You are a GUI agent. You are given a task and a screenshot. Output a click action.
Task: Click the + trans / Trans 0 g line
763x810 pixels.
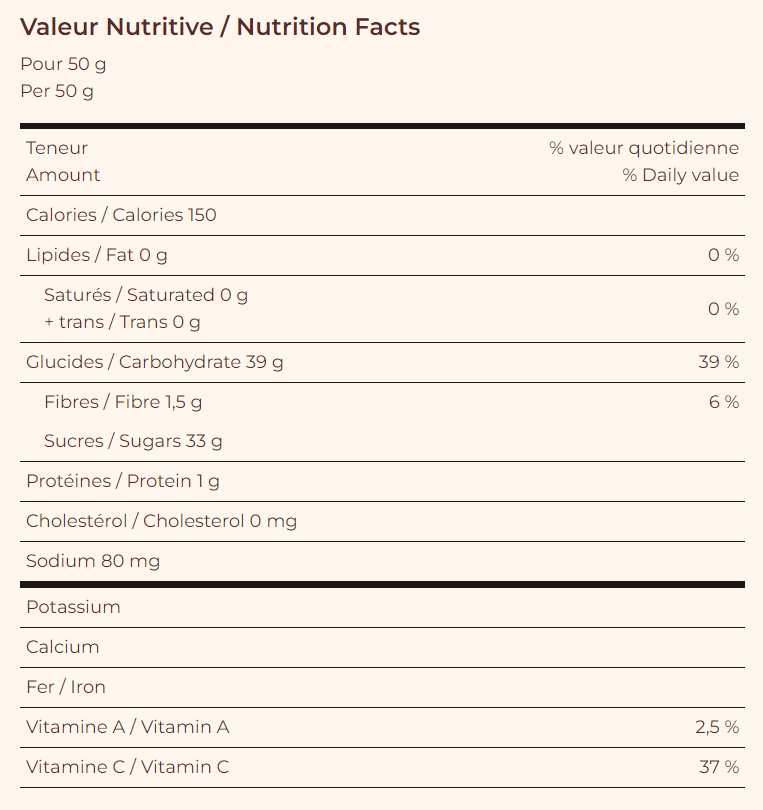(x=122, y=322)
